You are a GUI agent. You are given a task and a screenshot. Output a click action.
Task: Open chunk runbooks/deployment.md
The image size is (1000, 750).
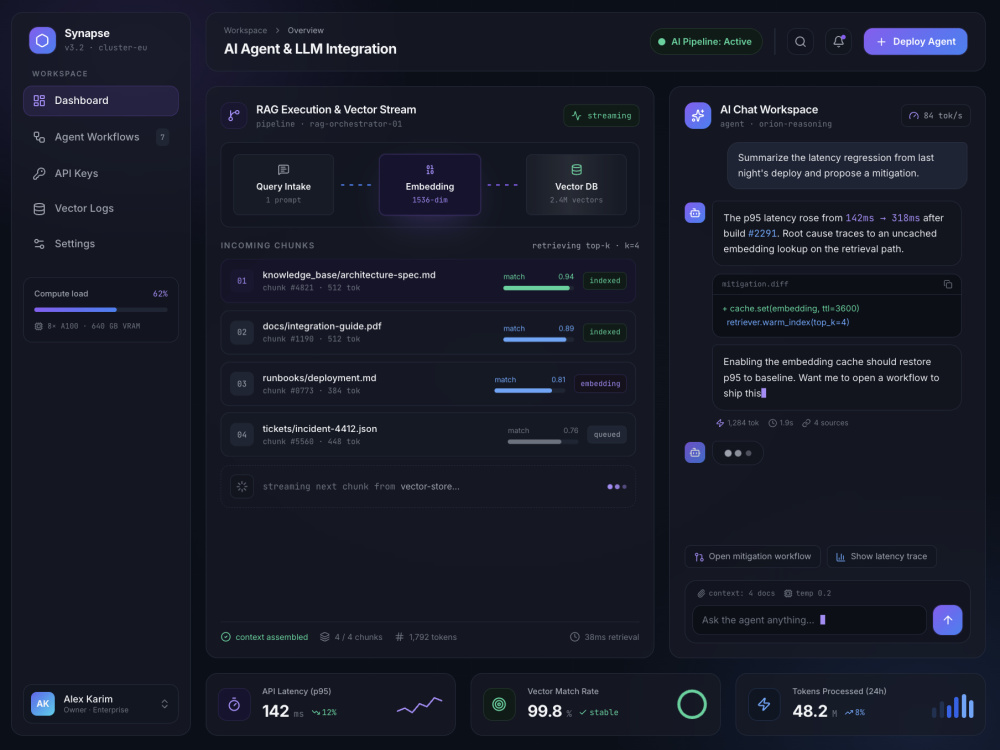428,383
